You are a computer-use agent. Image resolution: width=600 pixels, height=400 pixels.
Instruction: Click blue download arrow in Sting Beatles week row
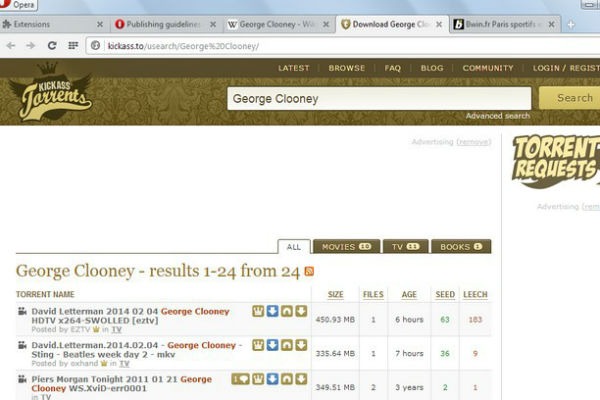click(272, 345)
